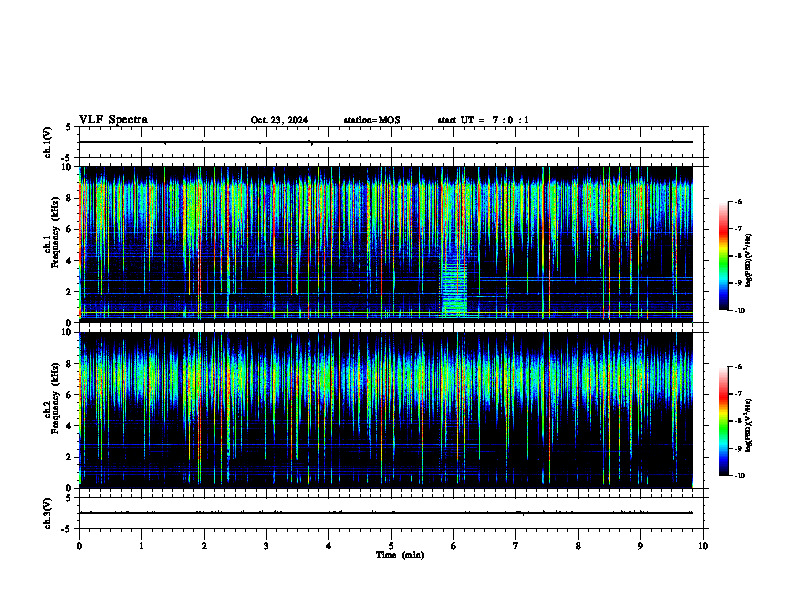Click the "ch.3(V)" axis label of the bottom waveform panel
This screenshot has height=612, width=792.
click(48, 513)
